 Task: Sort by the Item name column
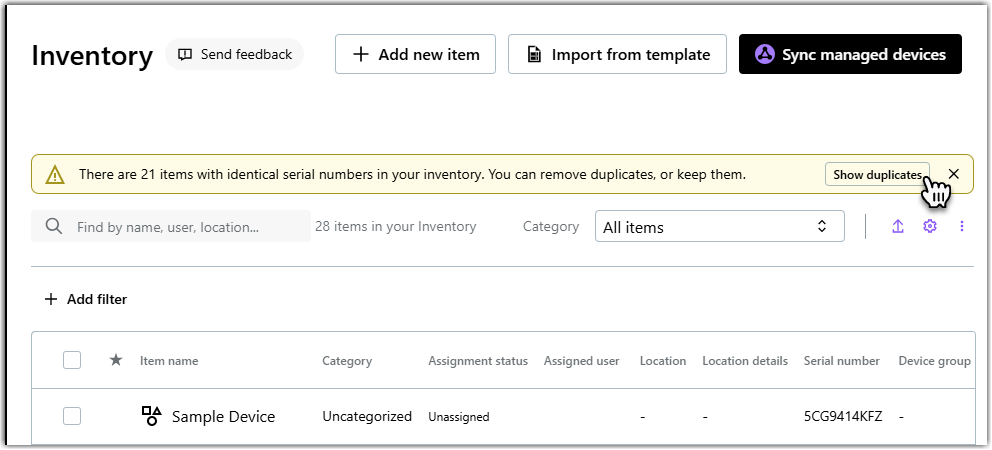169,361
